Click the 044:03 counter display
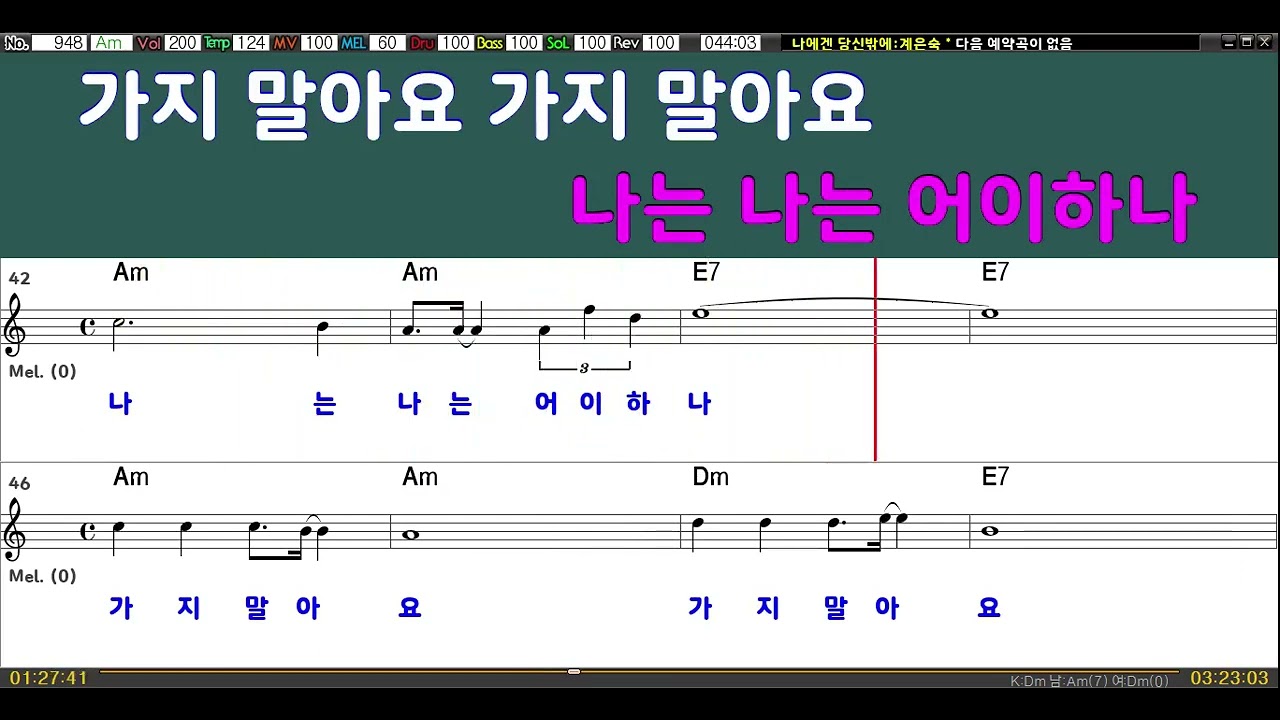This screenshot has width=1280, height=720. 730,43
